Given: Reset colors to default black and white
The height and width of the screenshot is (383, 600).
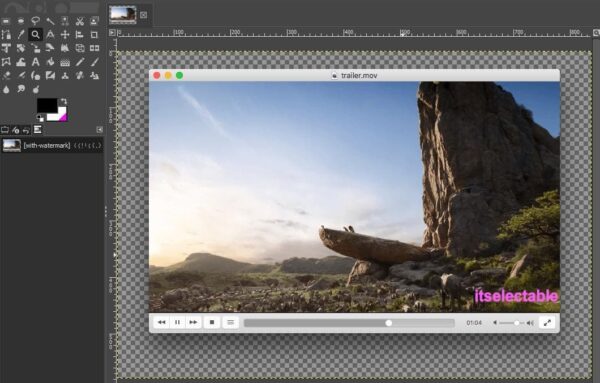Looking at the screenshot, I should tap(40, 117).
